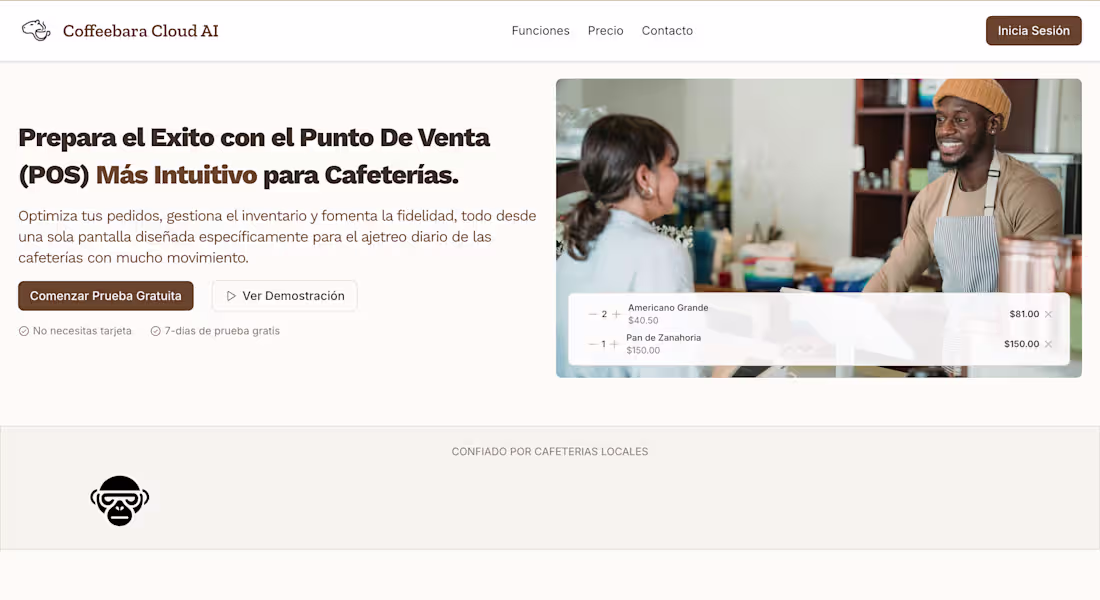Image resolution: width=1100 pixels, height=600 pixels.
Task: Increase Pan de Zanahoria quantity with the plus control
Action: coord(614,343)
